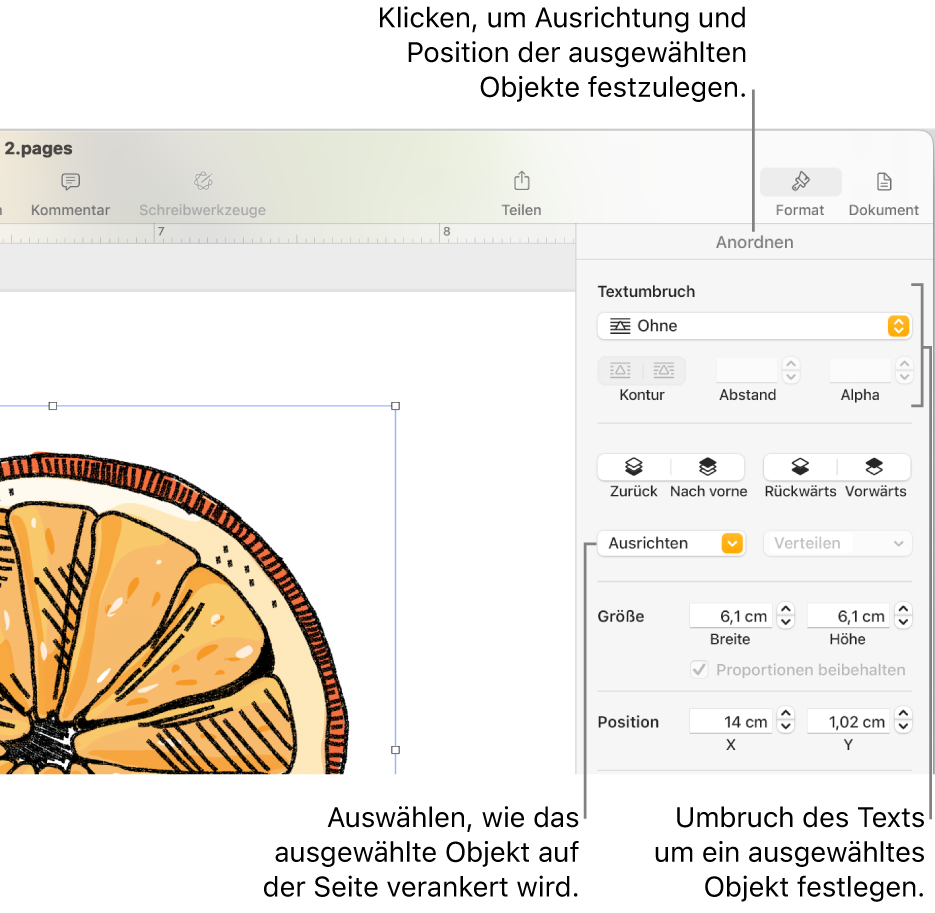Click the X position field
The width and height of the screenshot is (935, 913).
click(730, 722)
